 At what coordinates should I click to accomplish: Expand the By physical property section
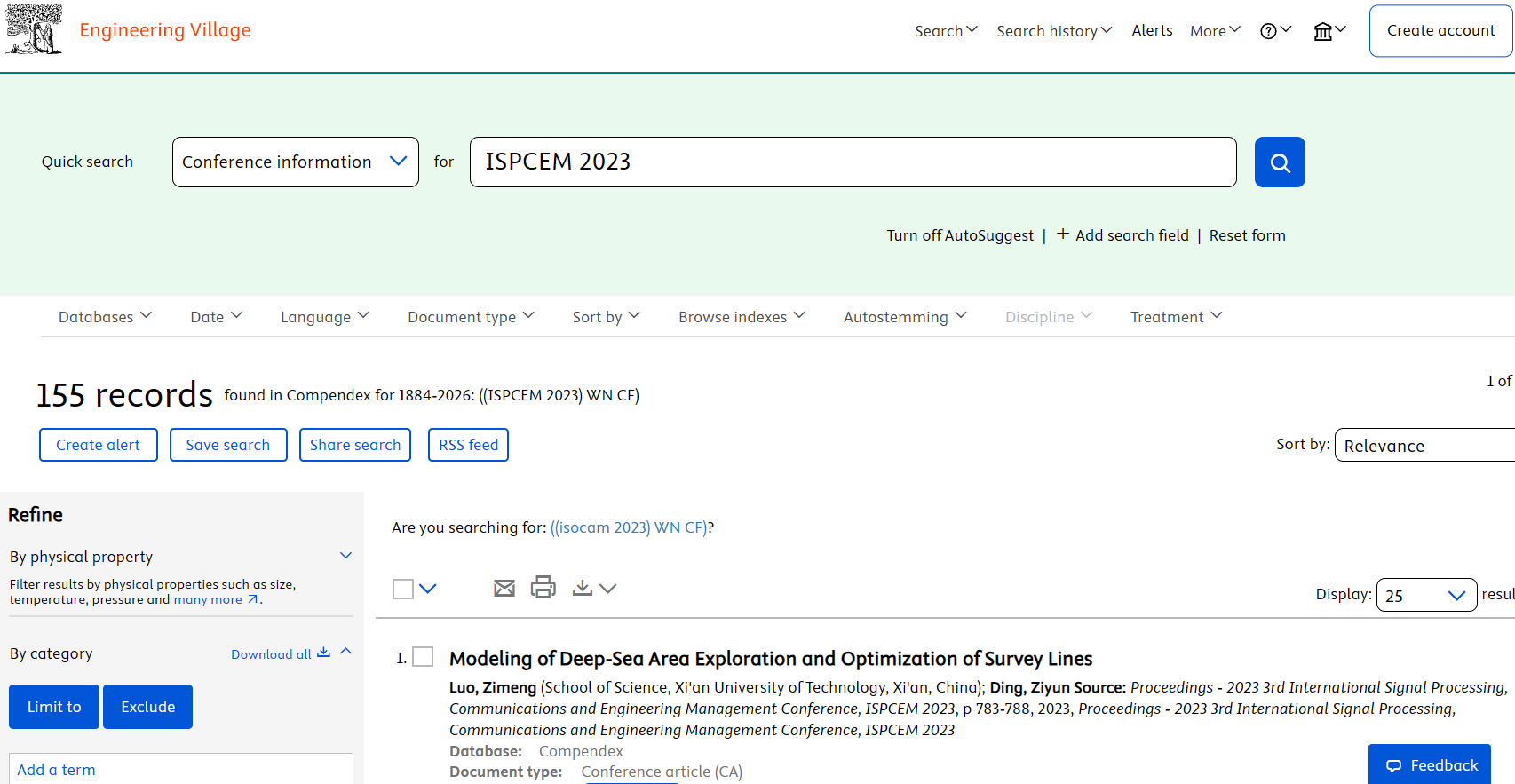point(346,556)
